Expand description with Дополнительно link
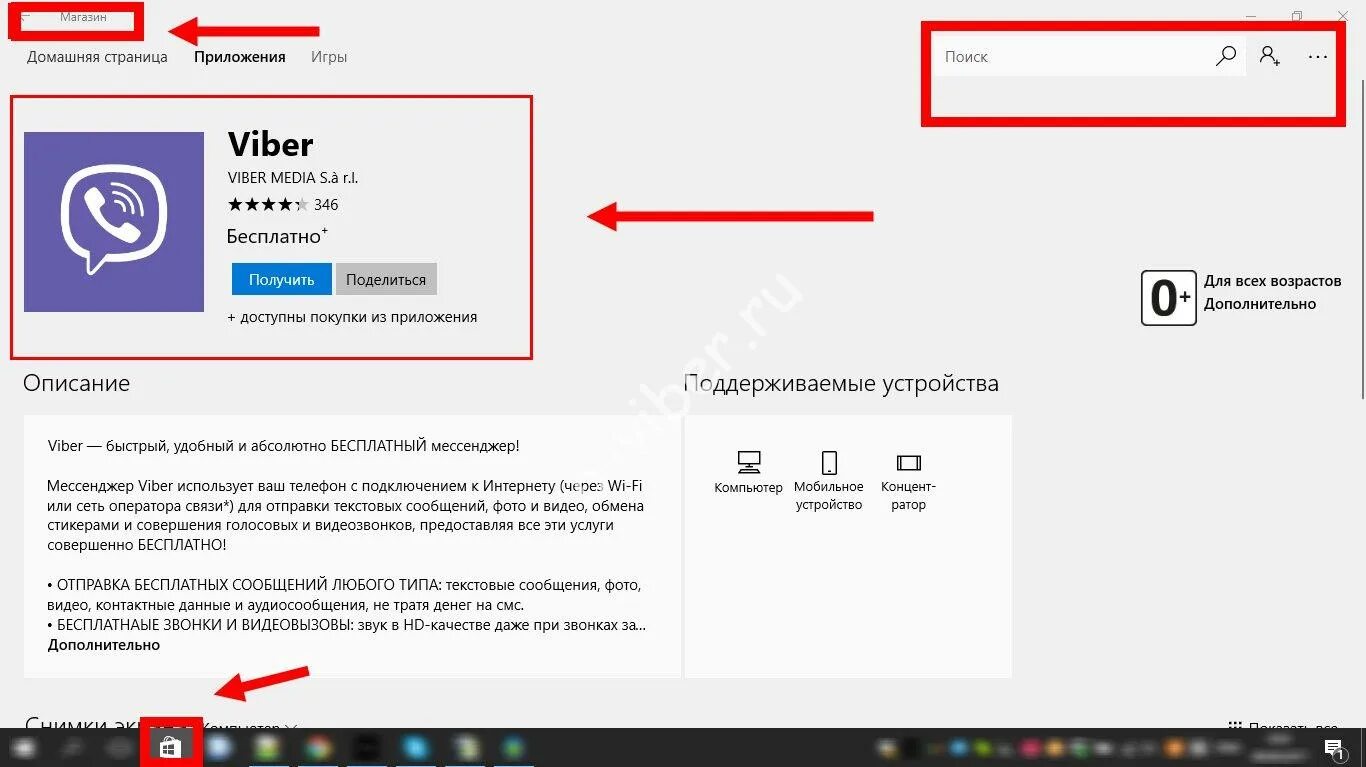This screenshot has height=767, width=1366. point(104,645)
